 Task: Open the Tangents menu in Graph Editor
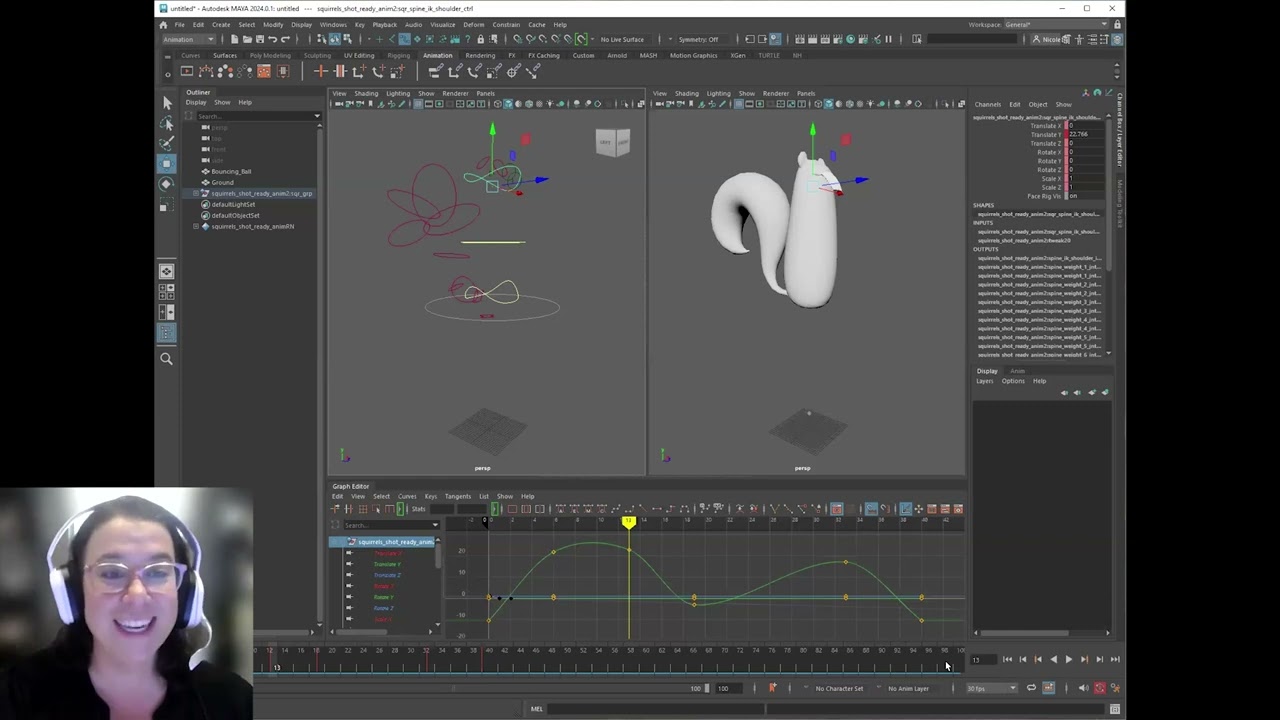pyautogui.click(x=458, y=496)
